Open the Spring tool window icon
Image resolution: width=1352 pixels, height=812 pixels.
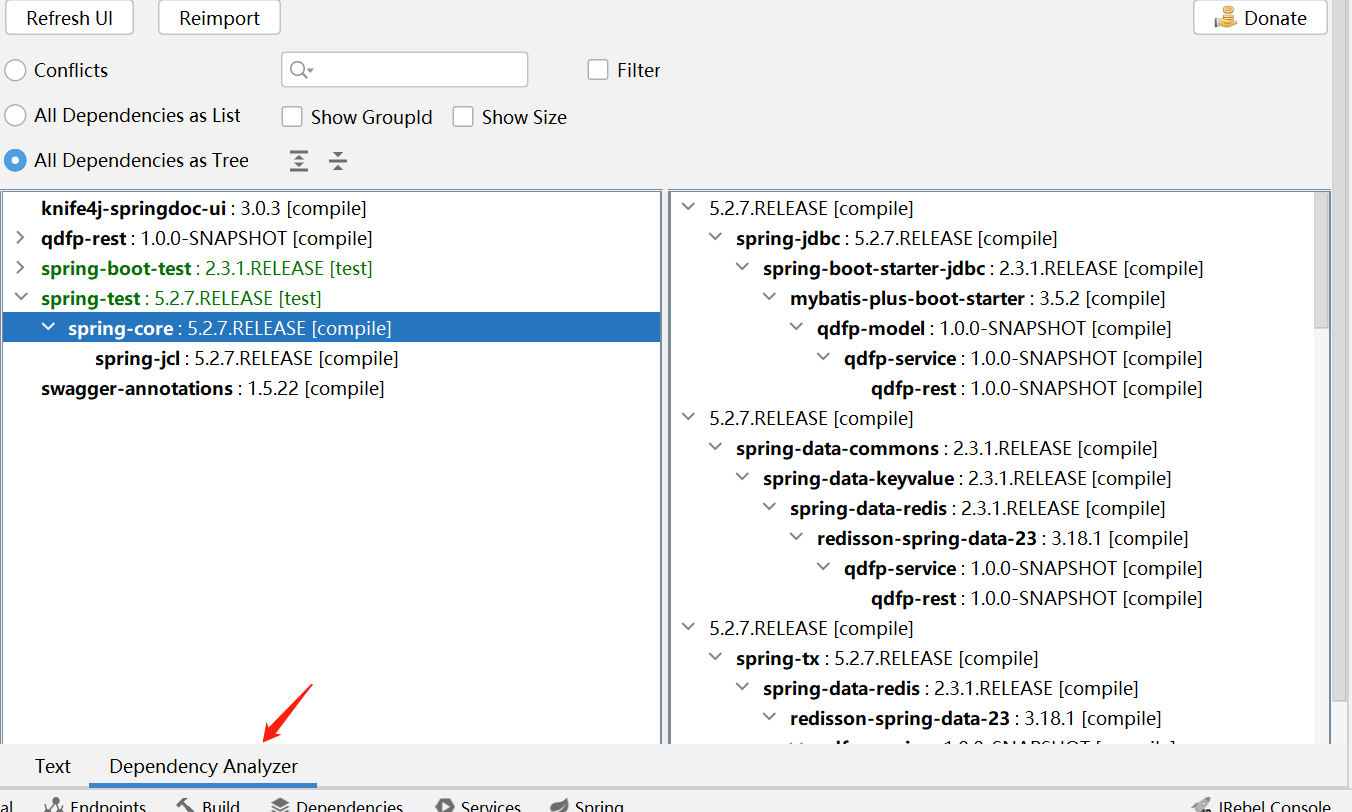coord(558,806)
